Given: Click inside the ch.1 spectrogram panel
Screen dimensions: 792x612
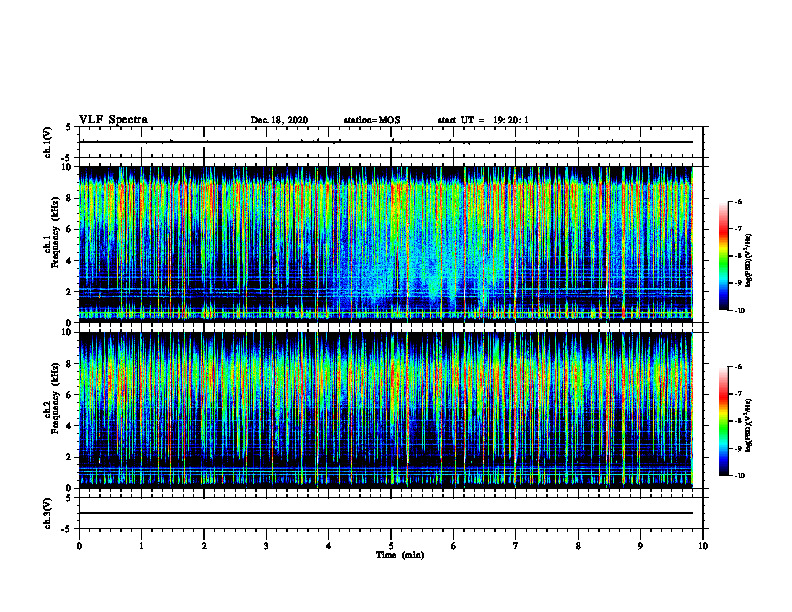Looking at the screenshot, I should [x=386, y=244].
